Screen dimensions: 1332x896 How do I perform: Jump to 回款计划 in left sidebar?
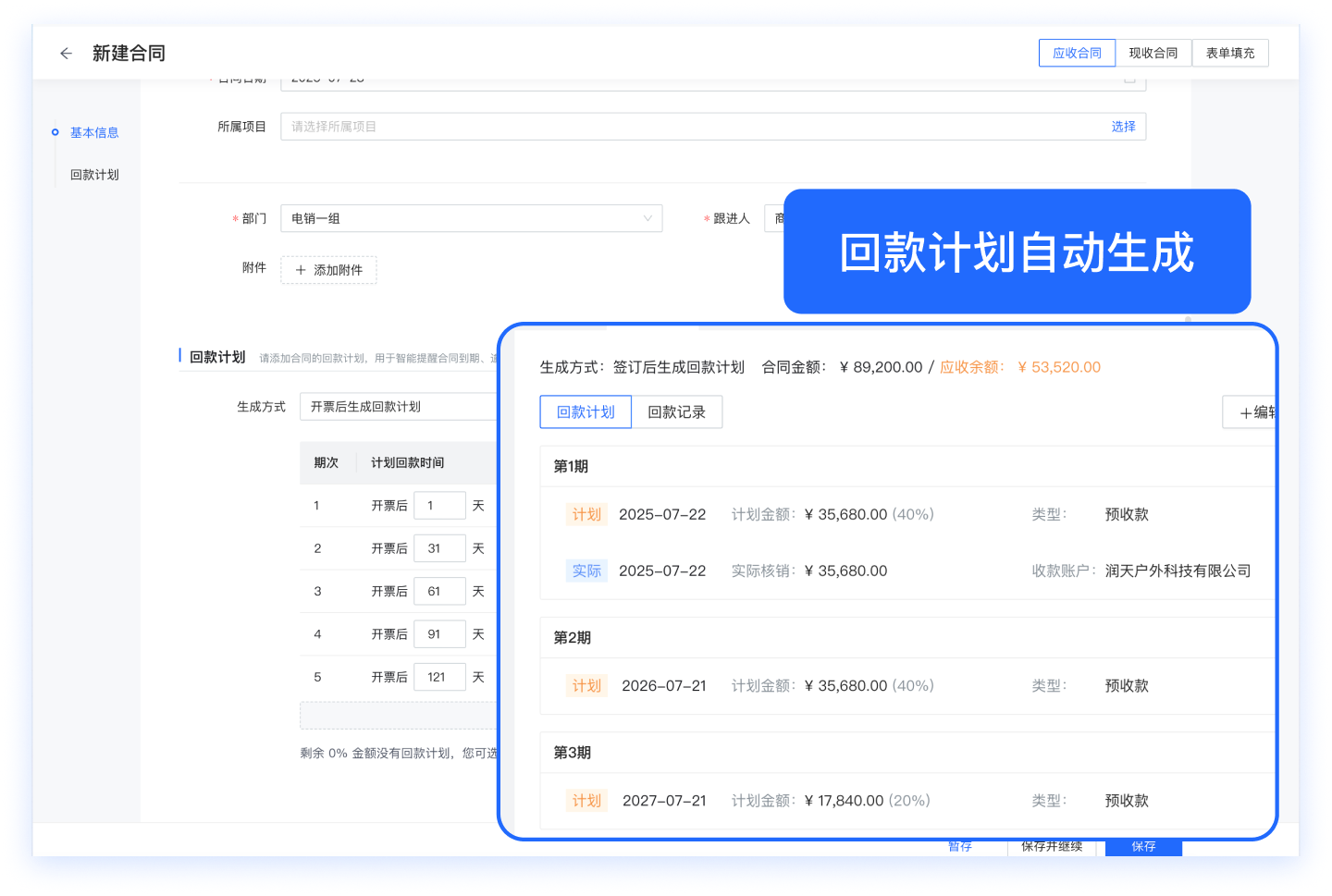click(x=94, y=175)
